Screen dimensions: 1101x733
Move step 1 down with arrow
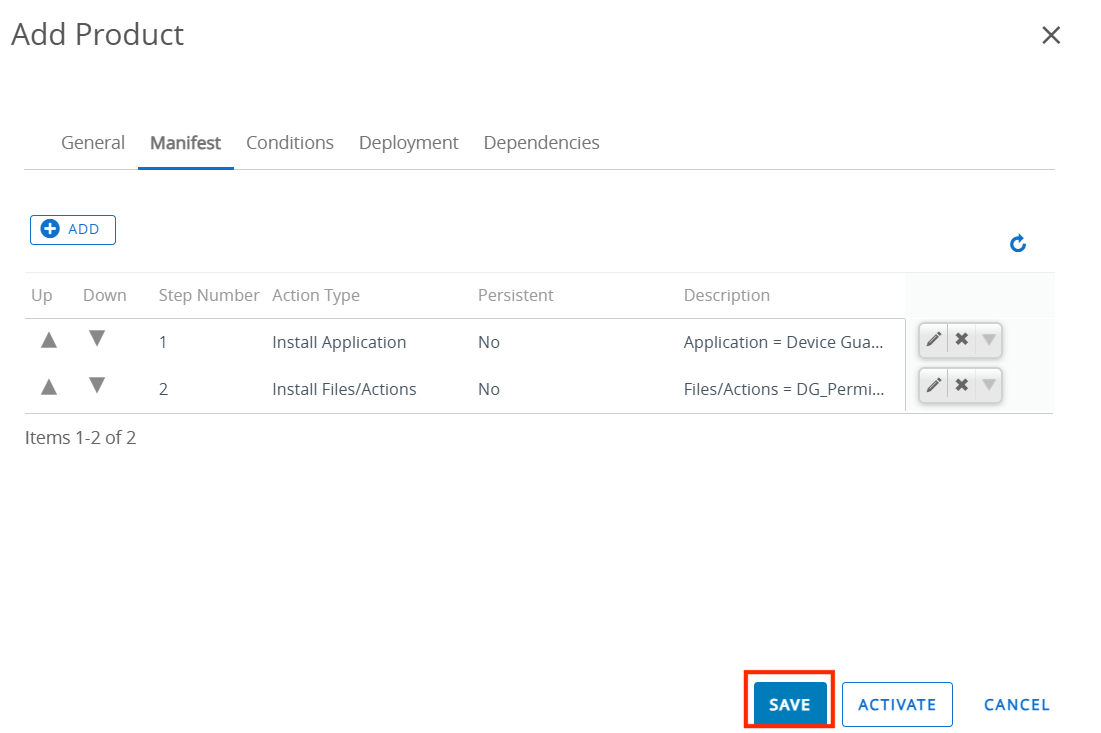pyautogui.click(x=97, y=339)
